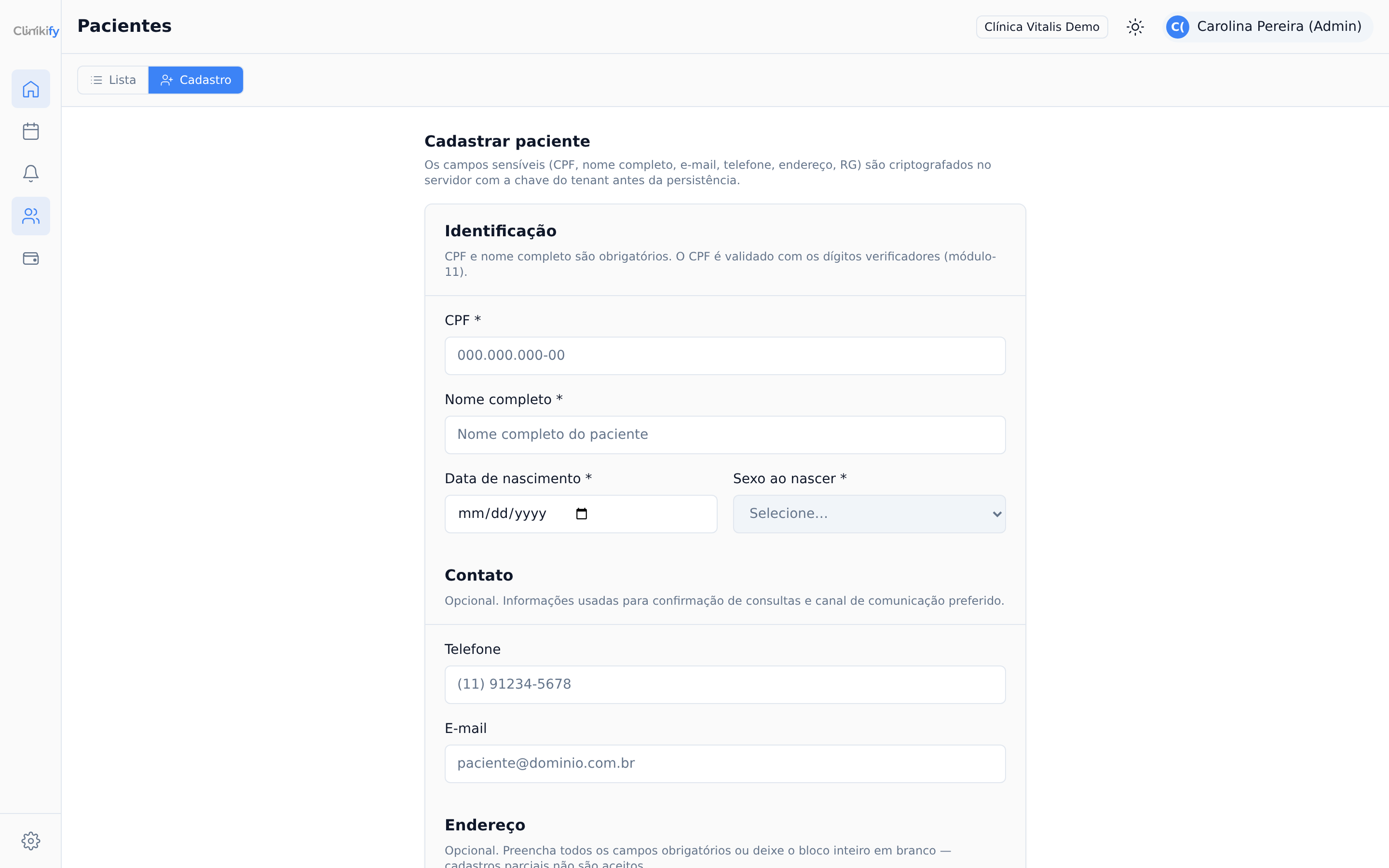
Task: Expand the Sexo ao nascer dropdown
Action: point(869,514)
